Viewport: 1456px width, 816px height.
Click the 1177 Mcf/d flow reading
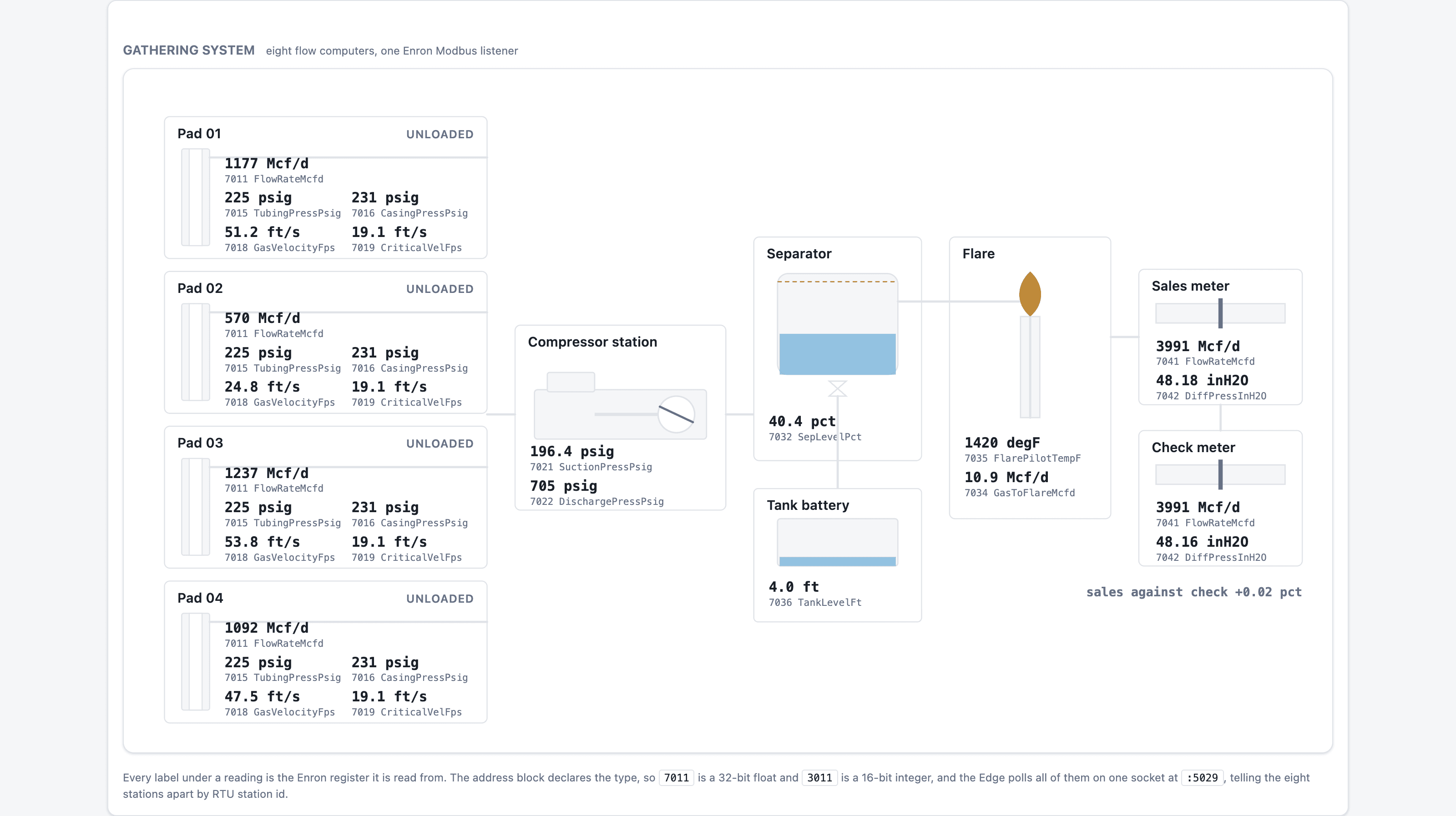click(266, 163)
